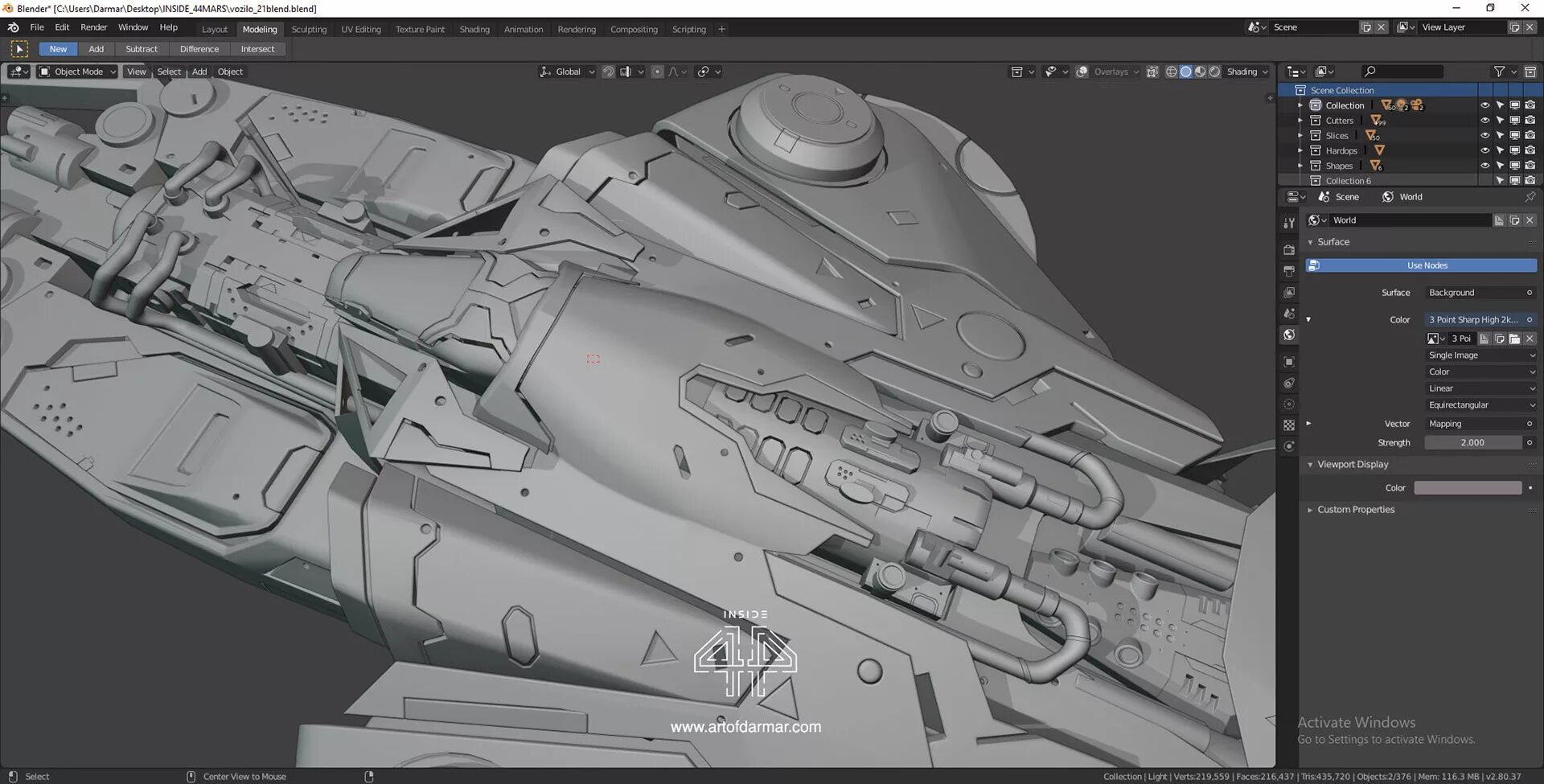
Task: Switch to wireframe viewport shading
Action: tap(1172, 72)
